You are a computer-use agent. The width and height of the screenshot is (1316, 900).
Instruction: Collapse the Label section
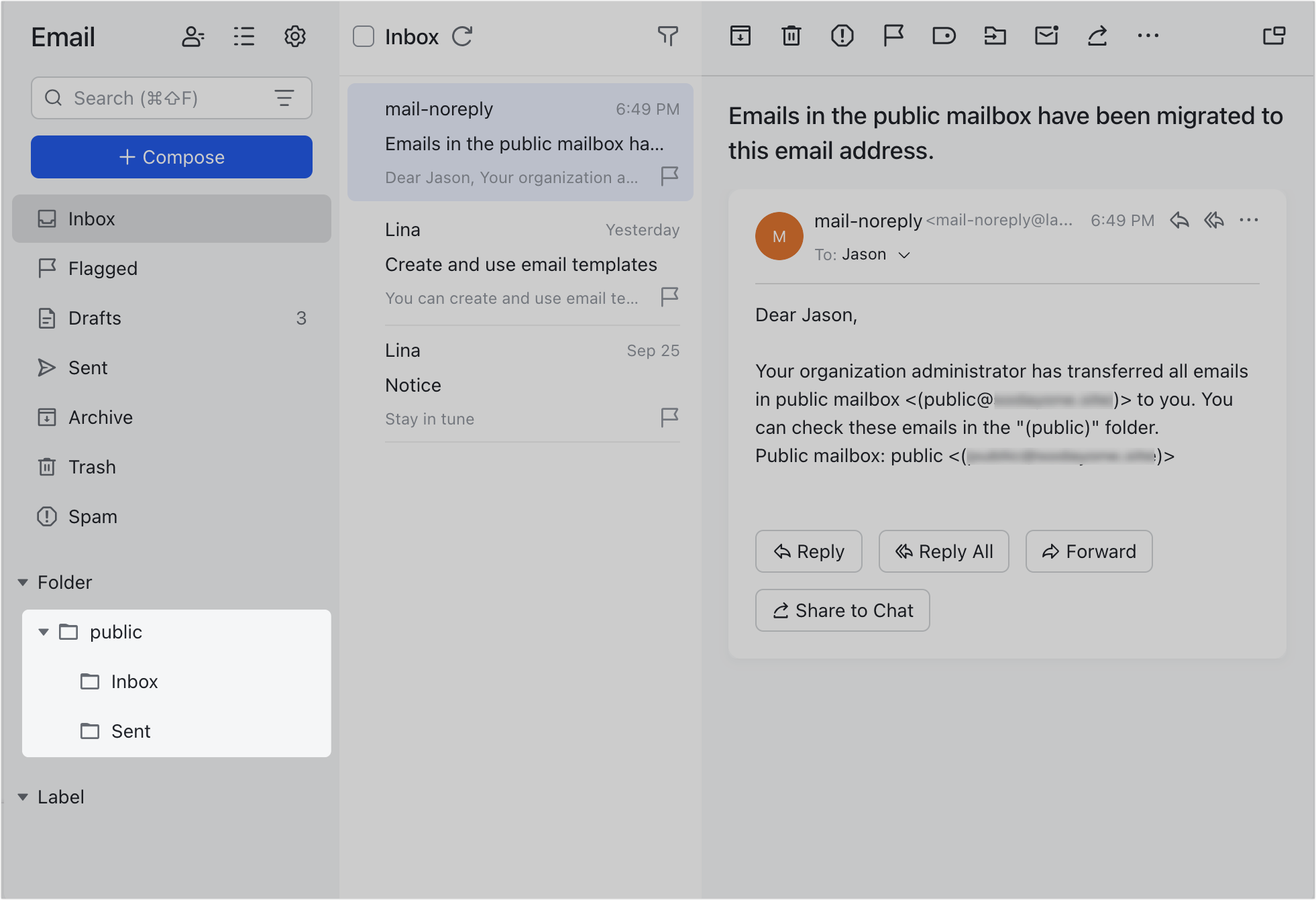[x=23, y=797]
